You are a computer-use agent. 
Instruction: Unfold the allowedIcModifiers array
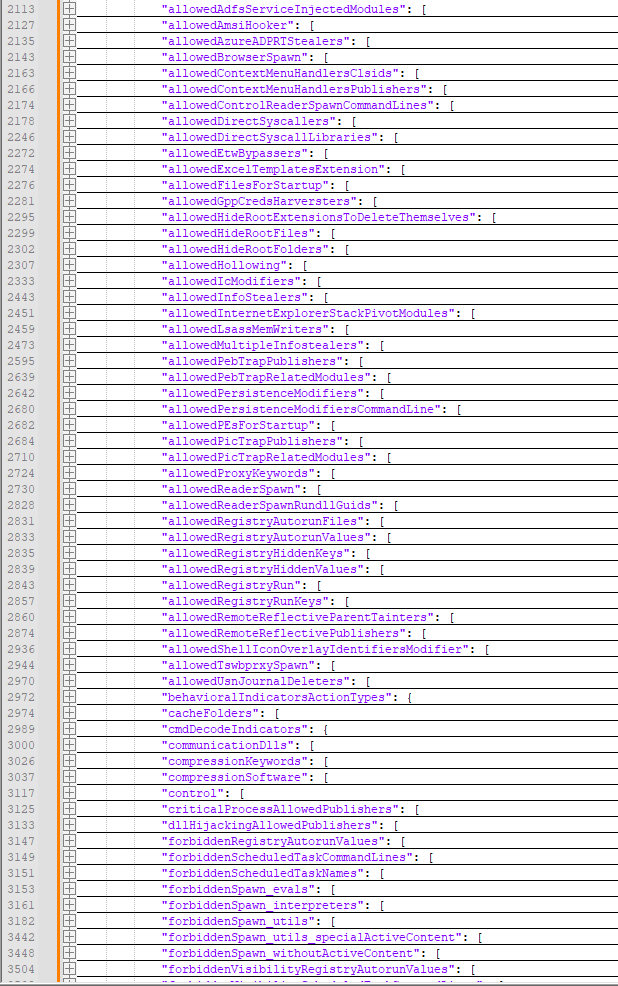click(69, 281)
